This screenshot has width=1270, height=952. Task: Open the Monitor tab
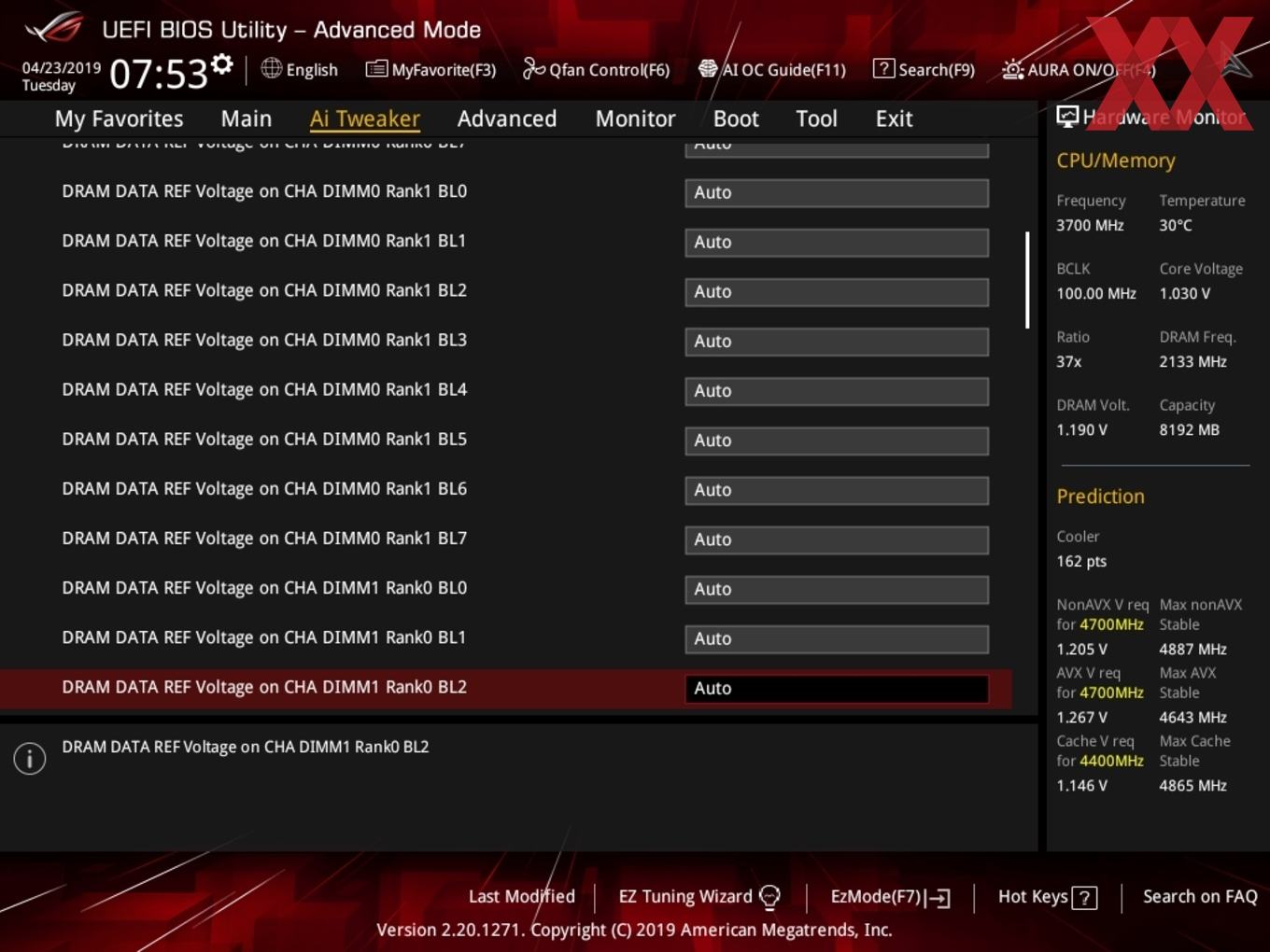pos(635,119)
